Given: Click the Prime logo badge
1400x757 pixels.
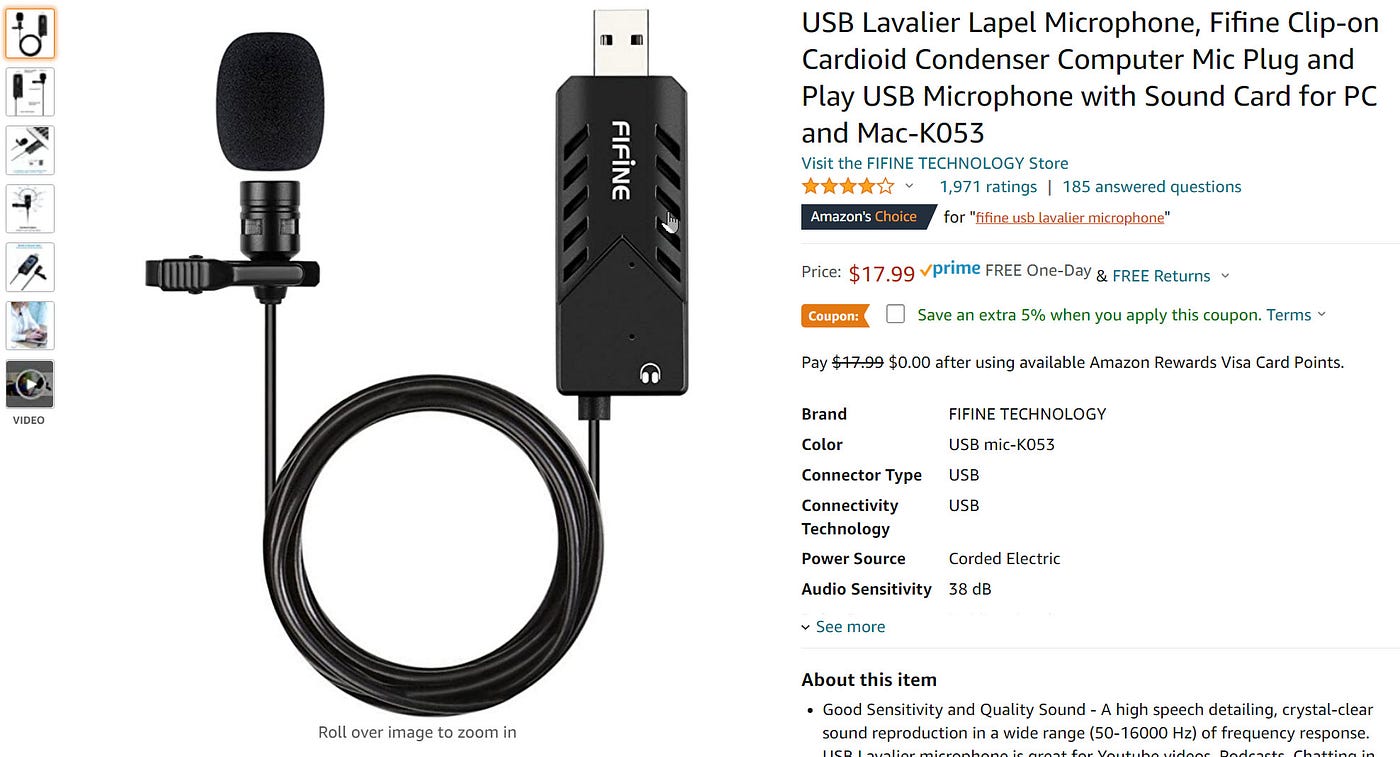Looking at the screenshot, I should (950, 270).
